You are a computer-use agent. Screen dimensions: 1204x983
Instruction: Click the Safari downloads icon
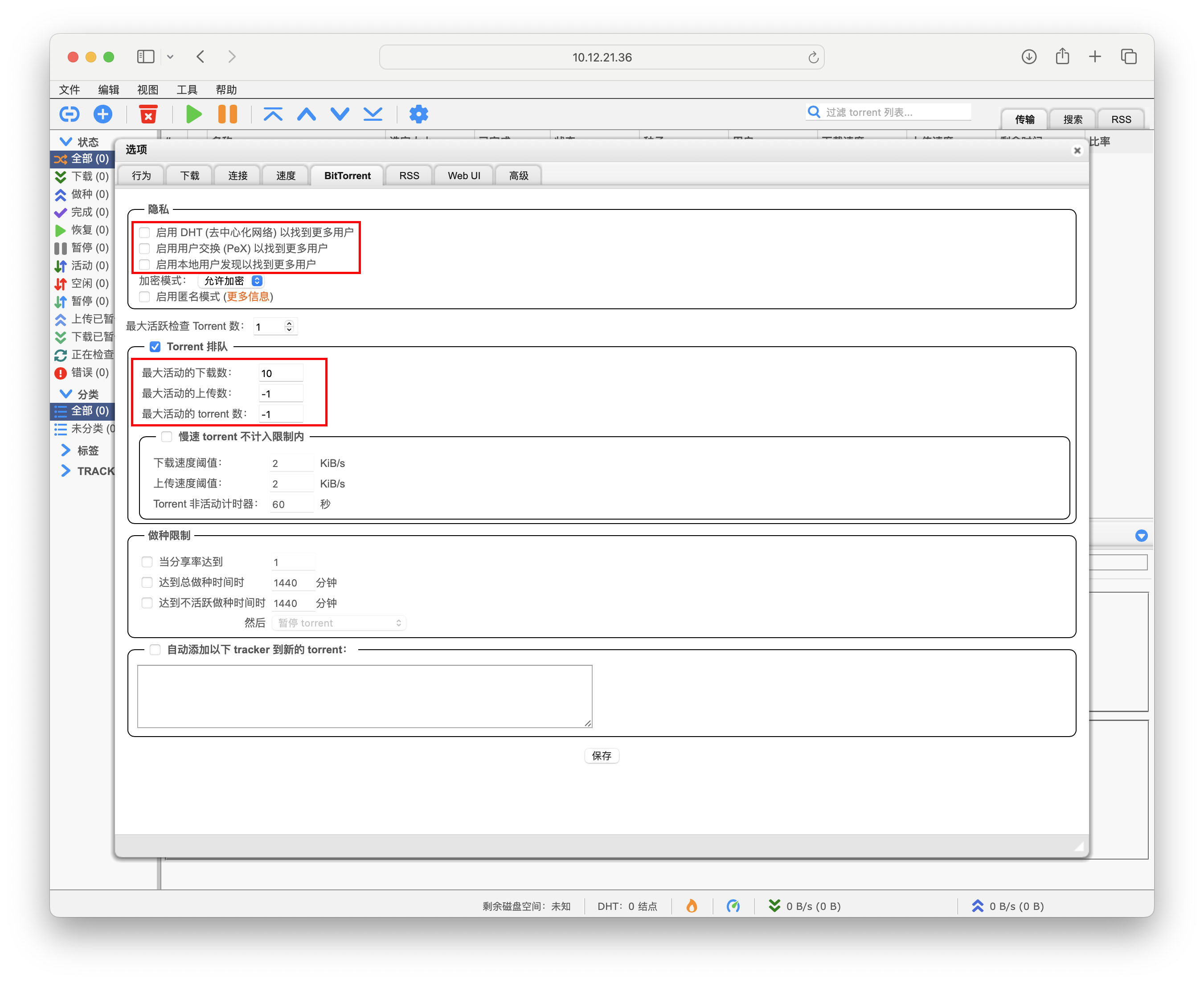[1029, 57]
